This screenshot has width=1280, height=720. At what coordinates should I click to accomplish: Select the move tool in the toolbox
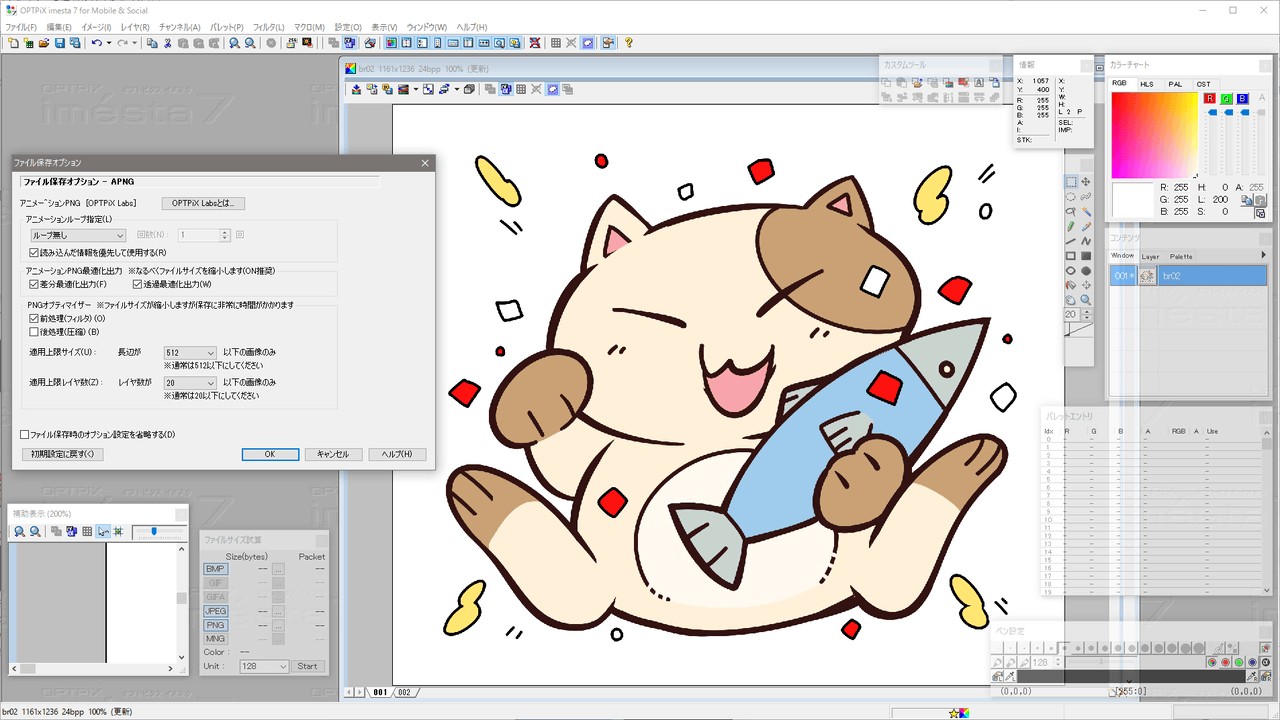pyautogui.click(x=1086, y=182)
